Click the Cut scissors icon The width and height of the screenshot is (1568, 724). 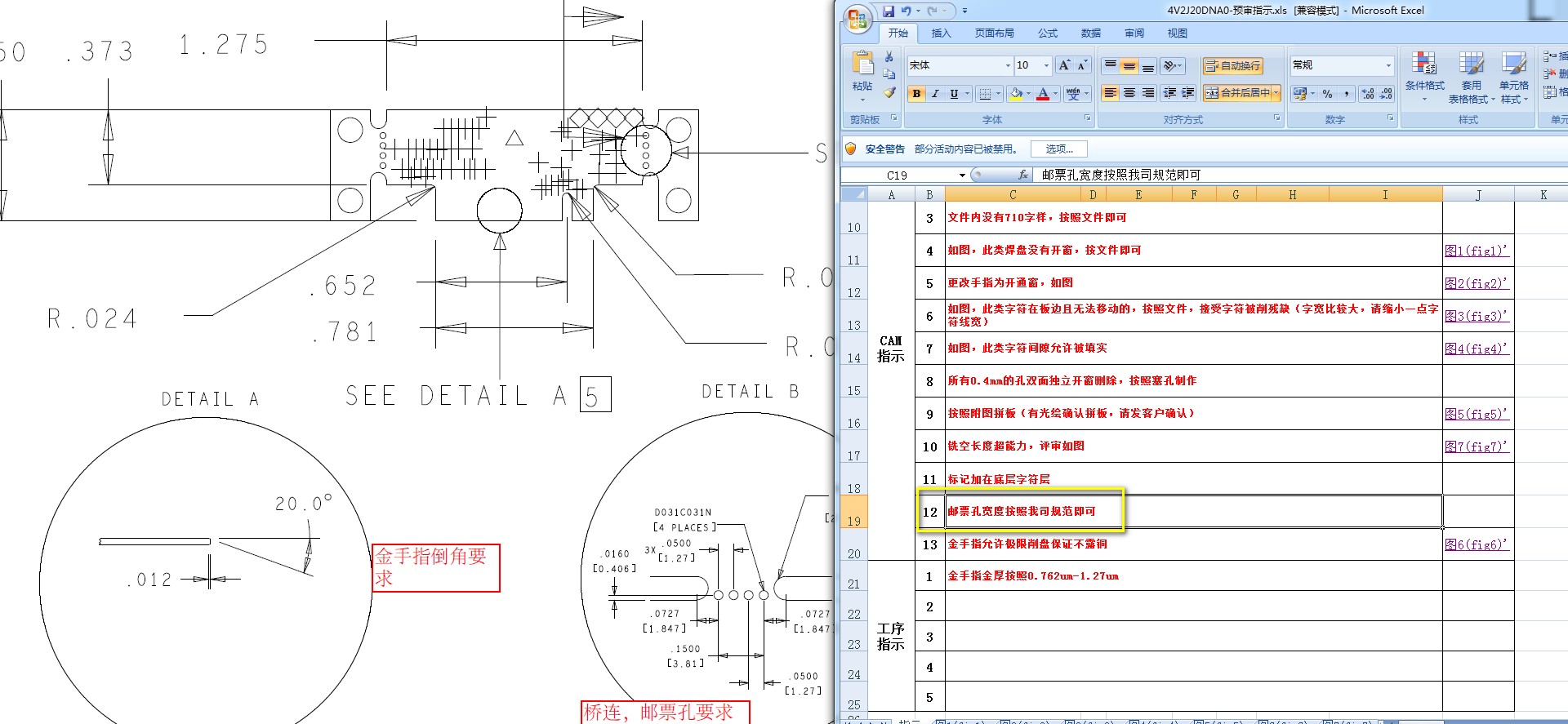coord(889,56)
